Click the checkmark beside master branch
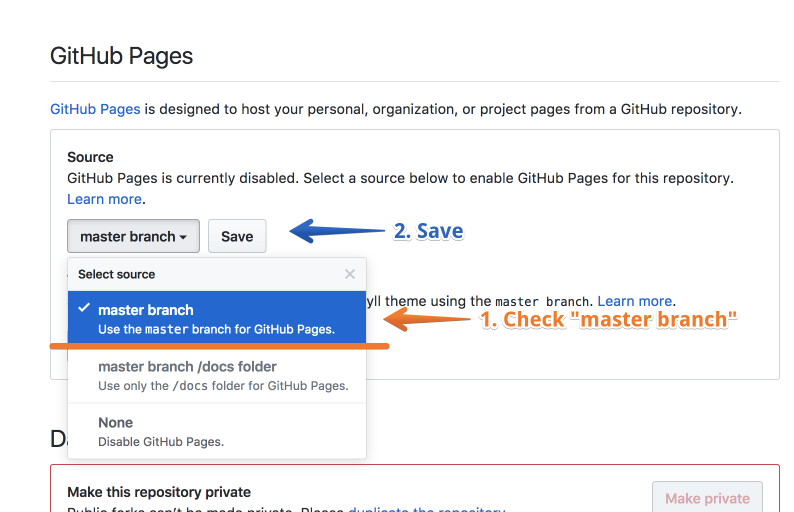Viewport: 794px width, 512px height. [x=84, y=307]
